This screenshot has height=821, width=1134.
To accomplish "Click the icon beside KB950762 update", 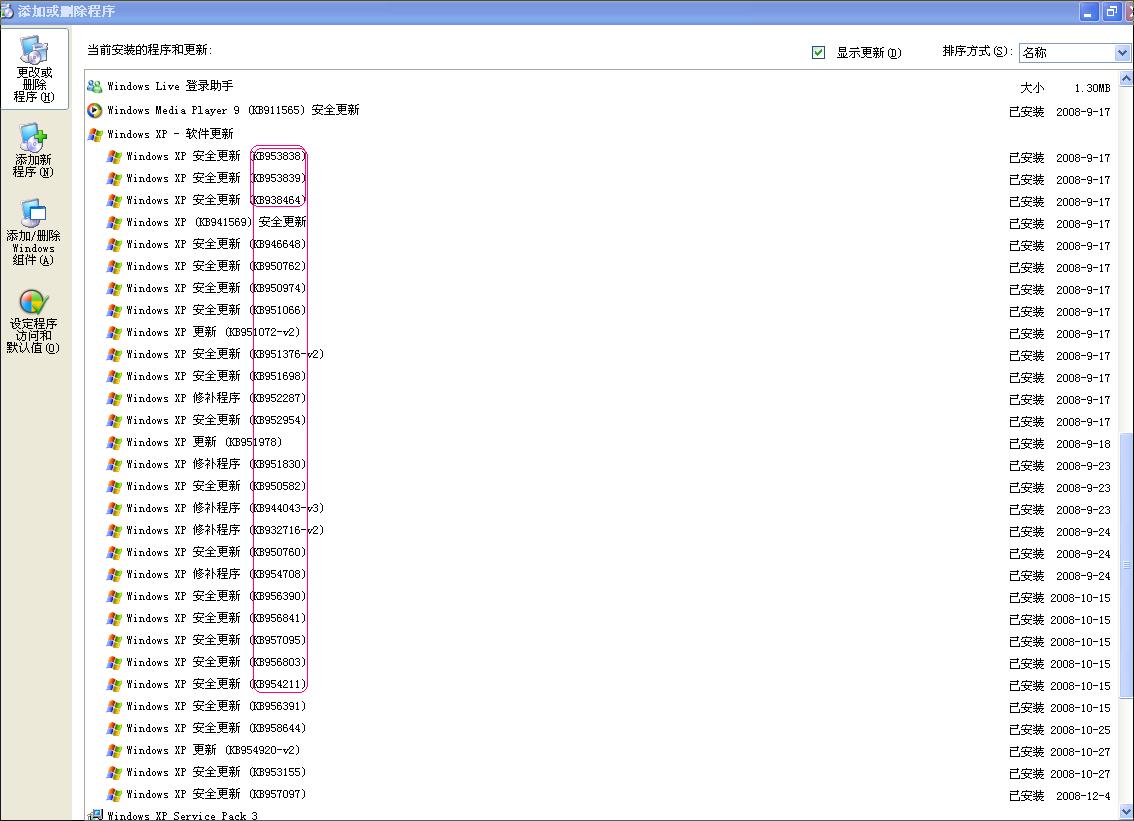I will coord(114,266).
